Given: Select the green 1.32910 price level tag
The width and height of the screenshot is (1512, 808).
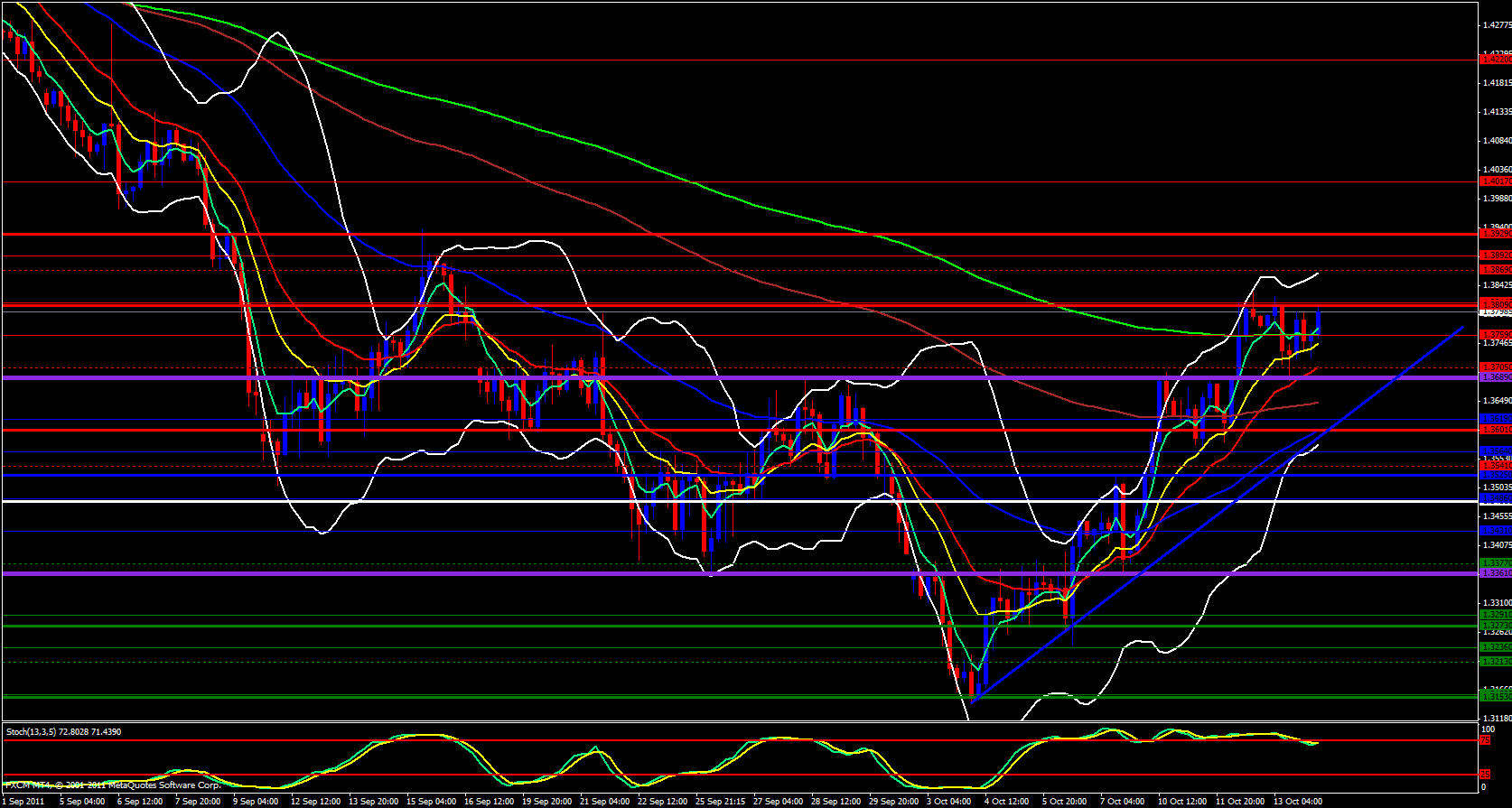Looking at the screenshot, I should tap(1495, 615).
